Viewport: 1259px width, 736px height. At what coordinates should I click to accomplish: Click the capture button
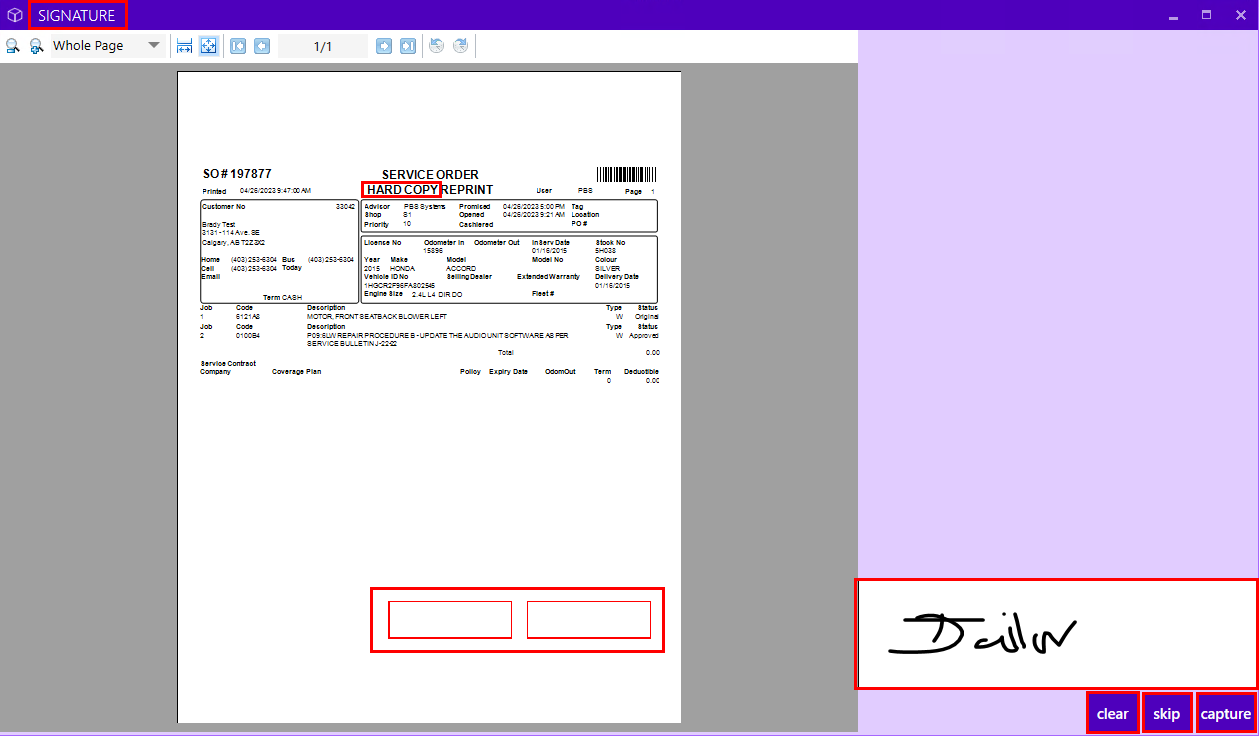tap(1226, 713)
